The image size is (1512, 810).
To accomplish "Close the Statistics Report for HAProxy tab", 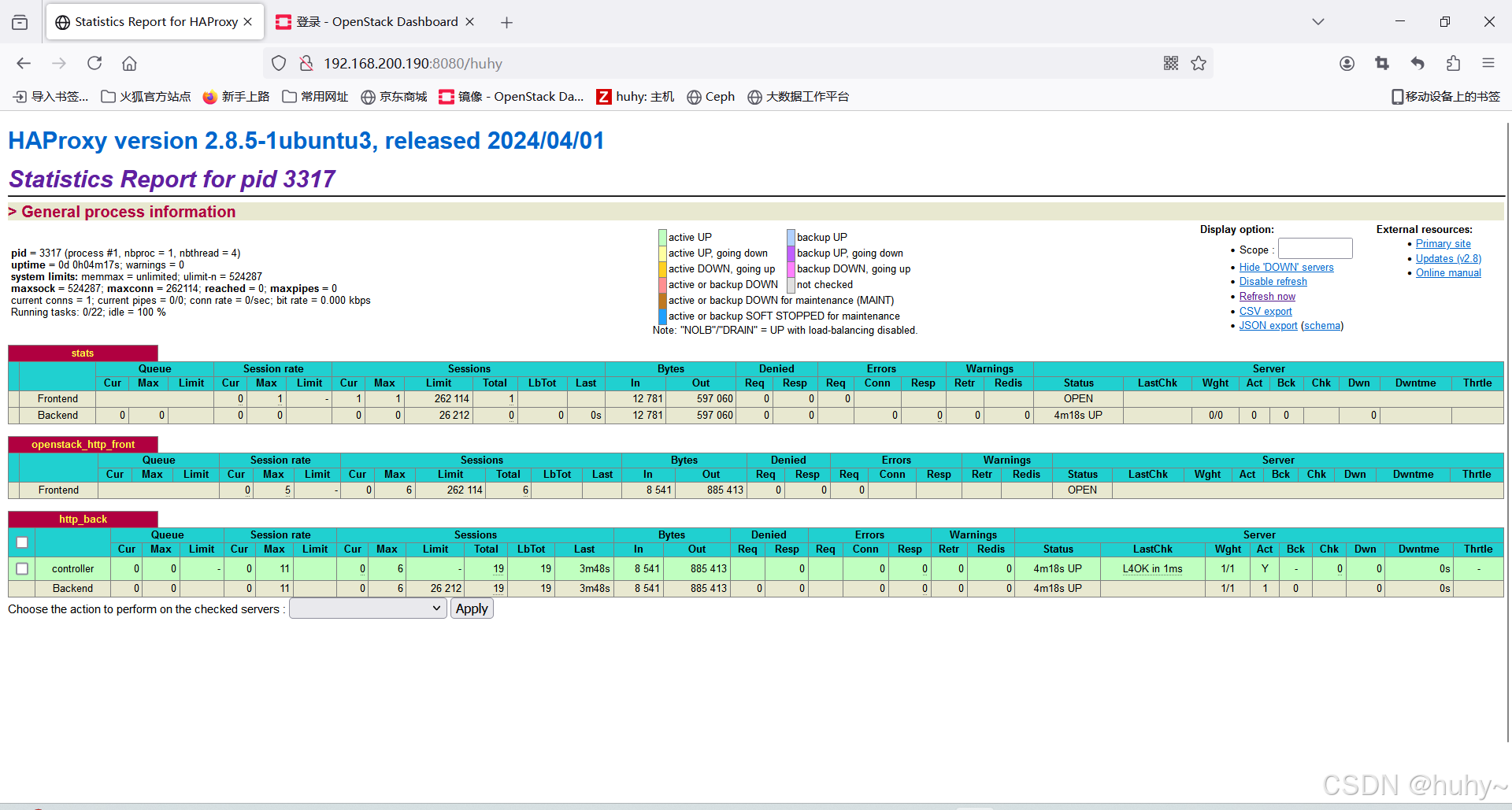I will pyautogui.click(x=248, y=22).
